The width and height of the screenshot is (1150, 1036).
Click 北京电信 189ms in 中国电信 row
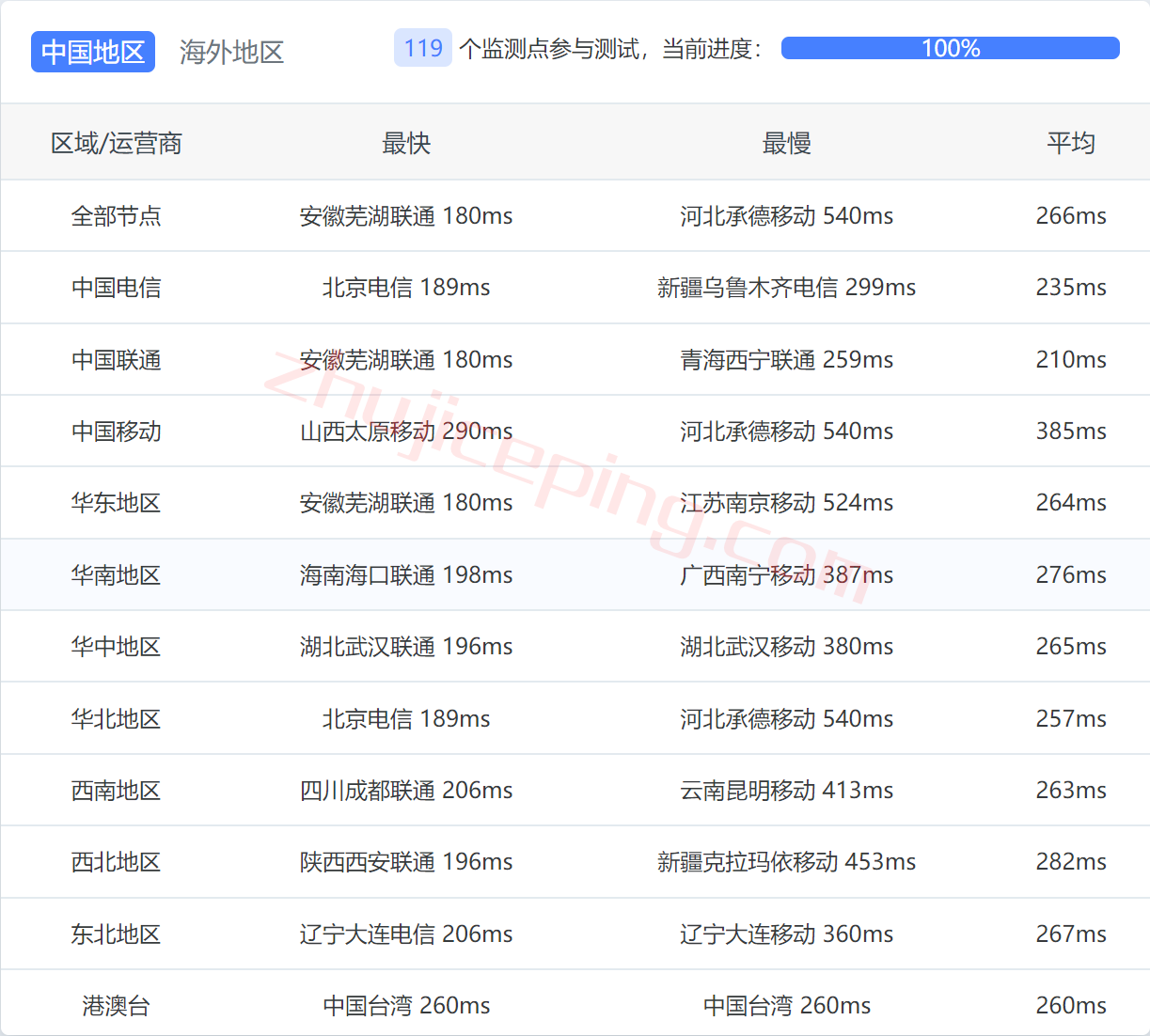[406, 287]
